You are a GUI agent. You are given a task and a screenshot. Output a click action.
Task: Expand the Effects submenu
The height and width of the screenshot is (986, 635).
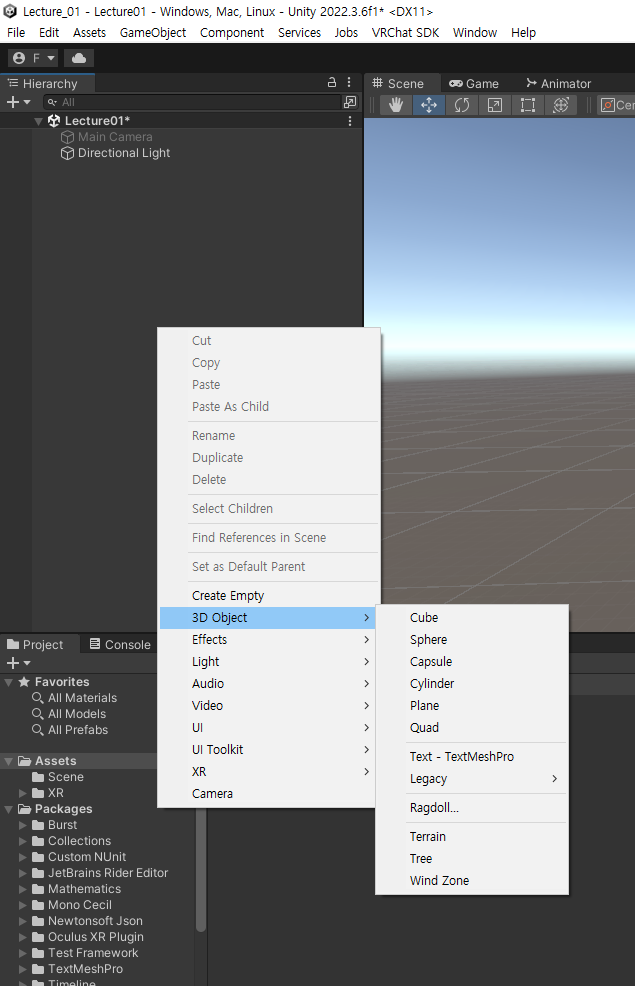pos(268,640)
